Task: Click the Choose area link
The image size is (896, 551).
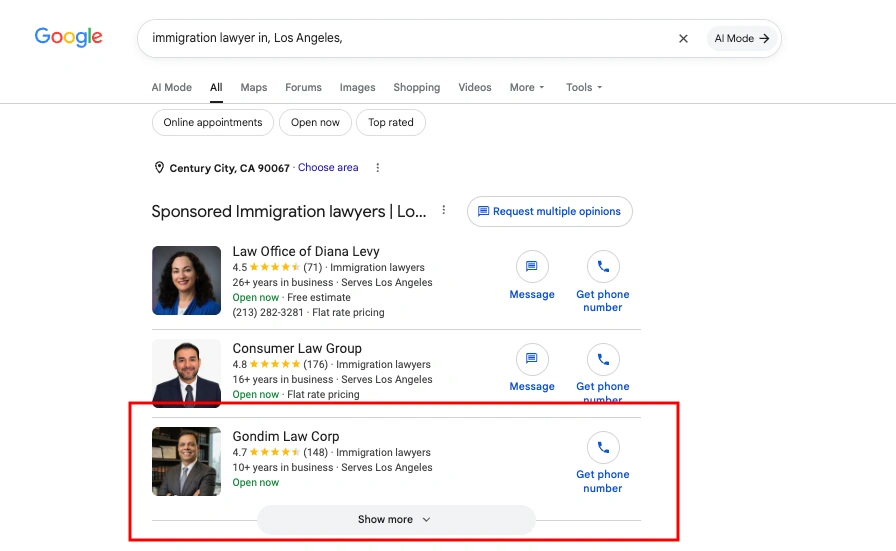Action: click(328, 167)
